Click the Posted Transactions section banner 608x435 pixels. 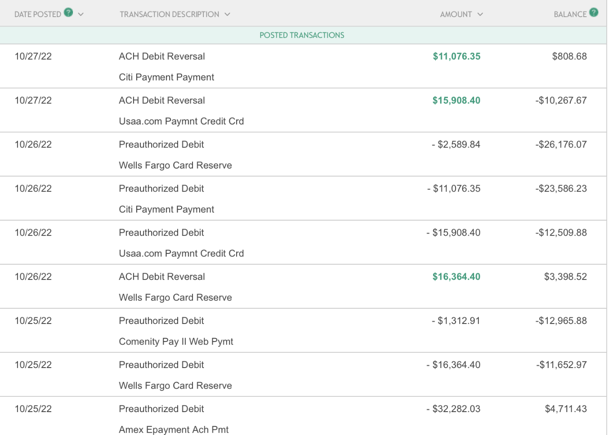point(302,35)
